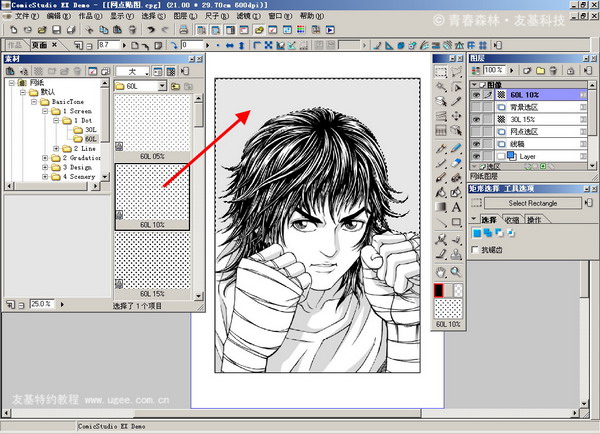Select the Rectangle Marquee tool
The width and height of the screenshot is (600, 434).
click(x=441, y=72)
